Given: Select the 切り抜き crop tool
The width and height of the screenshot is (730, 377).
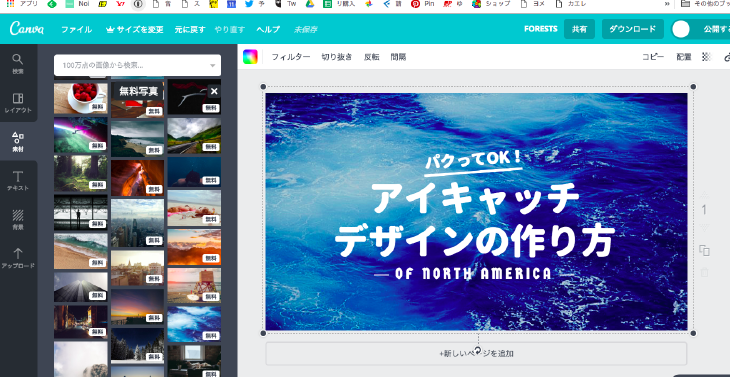Looking at the screenshot, I should point(337,57).
